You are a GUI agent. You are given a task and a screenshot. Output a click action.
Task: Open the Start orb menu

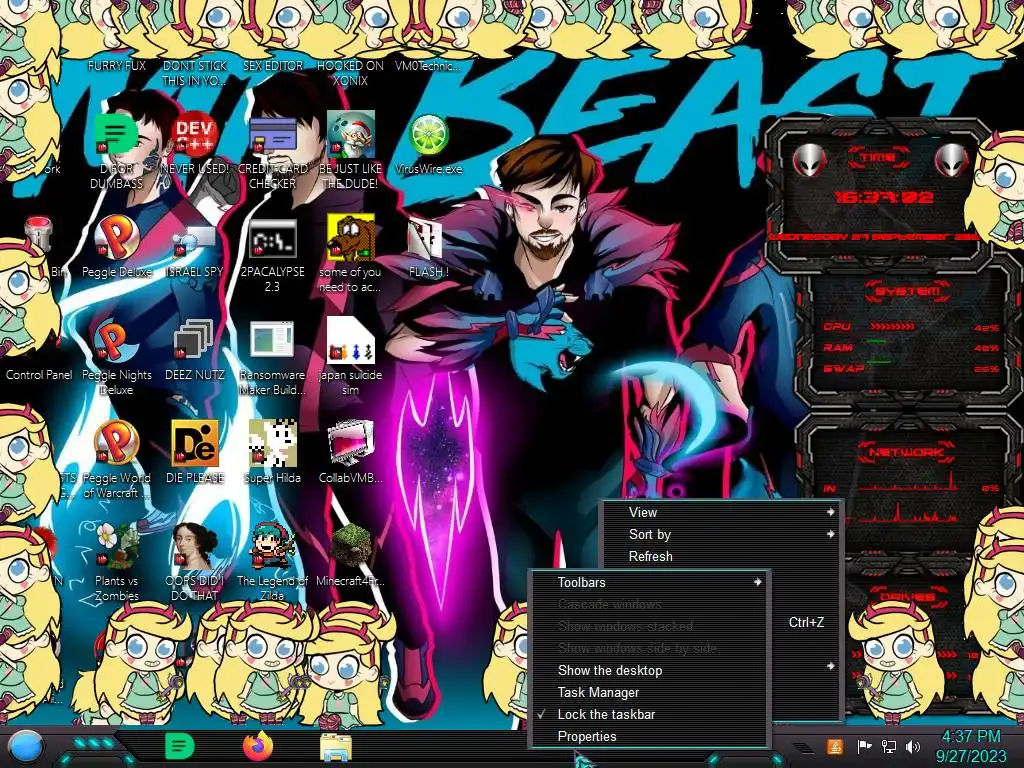(x=27, y=746)
